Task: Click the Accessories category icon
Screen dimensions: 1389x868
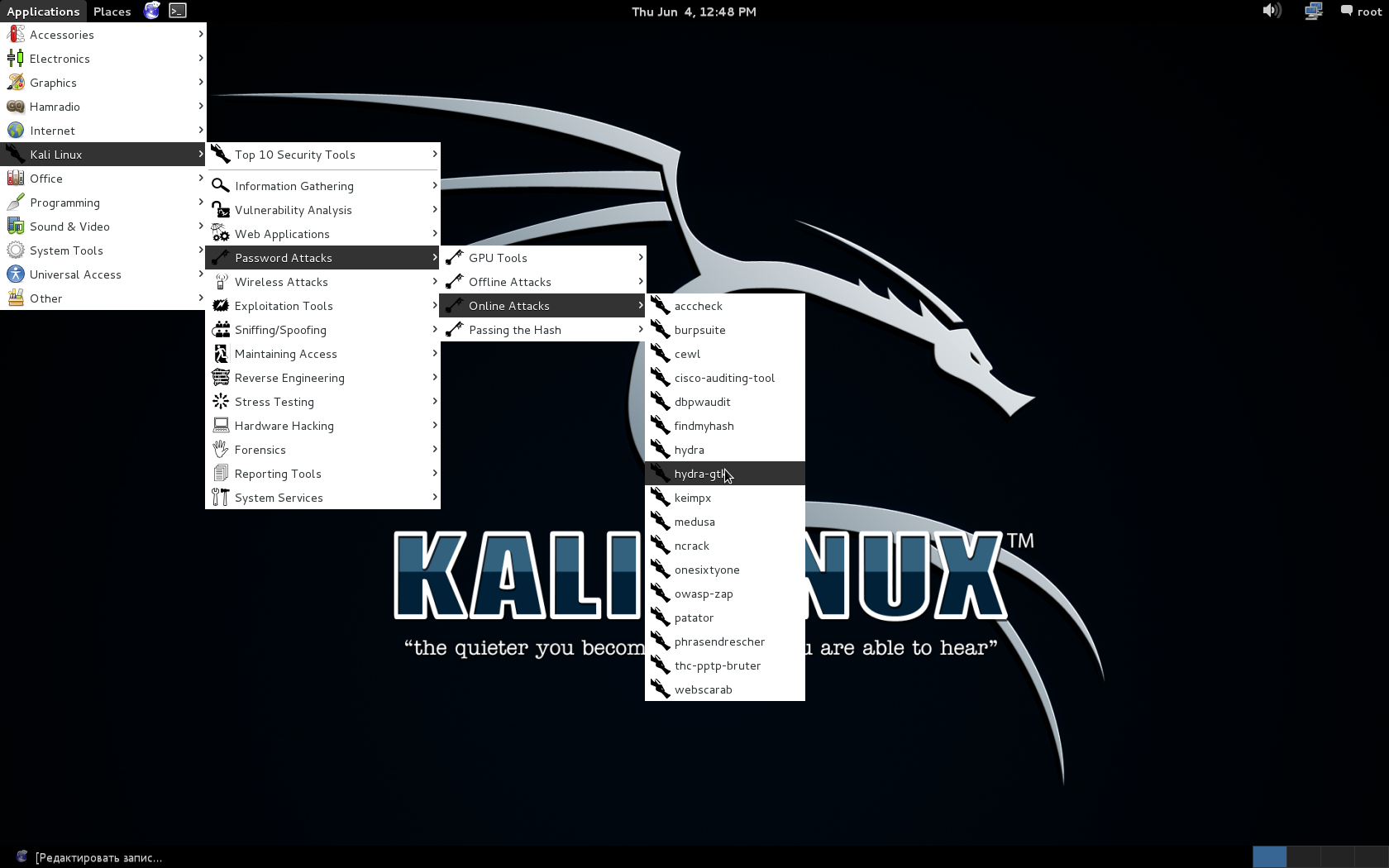Action: [16, 35]
